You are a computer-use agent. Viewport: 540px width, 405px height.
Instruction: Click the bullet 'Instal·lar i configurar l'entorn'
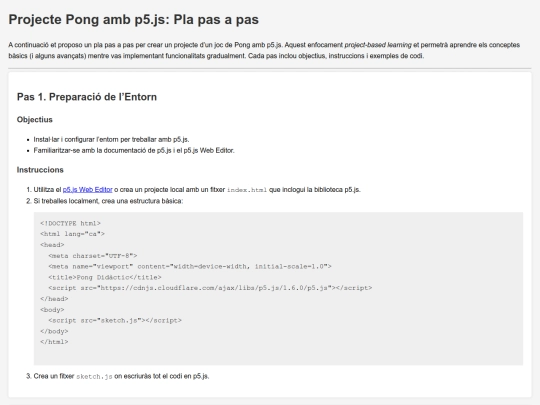click(x=111, y=139)
